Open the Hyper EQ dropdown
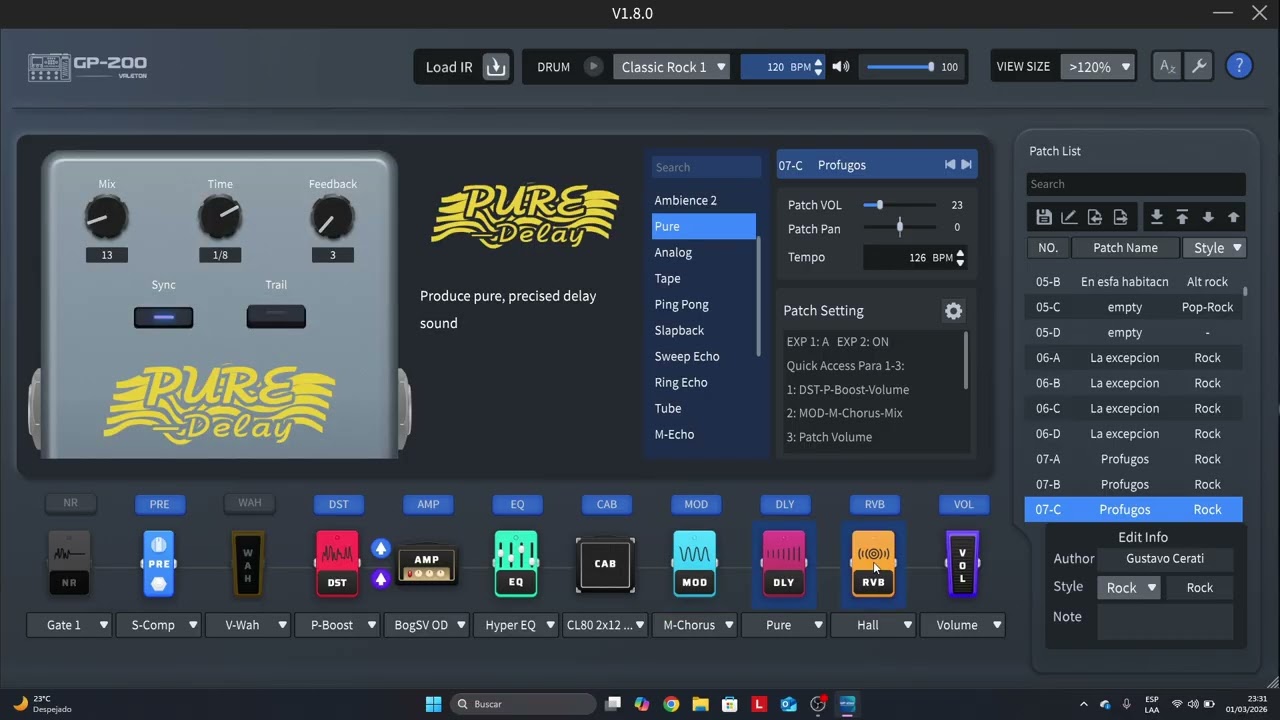The width and height of the screenshot is (1280, 720). click(x=515, y=625)
